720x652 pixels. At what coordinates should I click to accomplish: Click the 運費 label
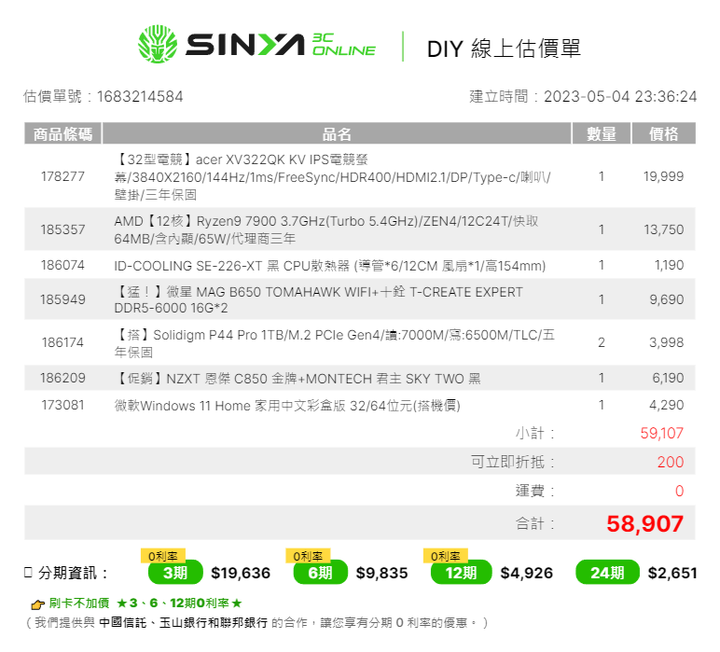[x=535, y=491]
